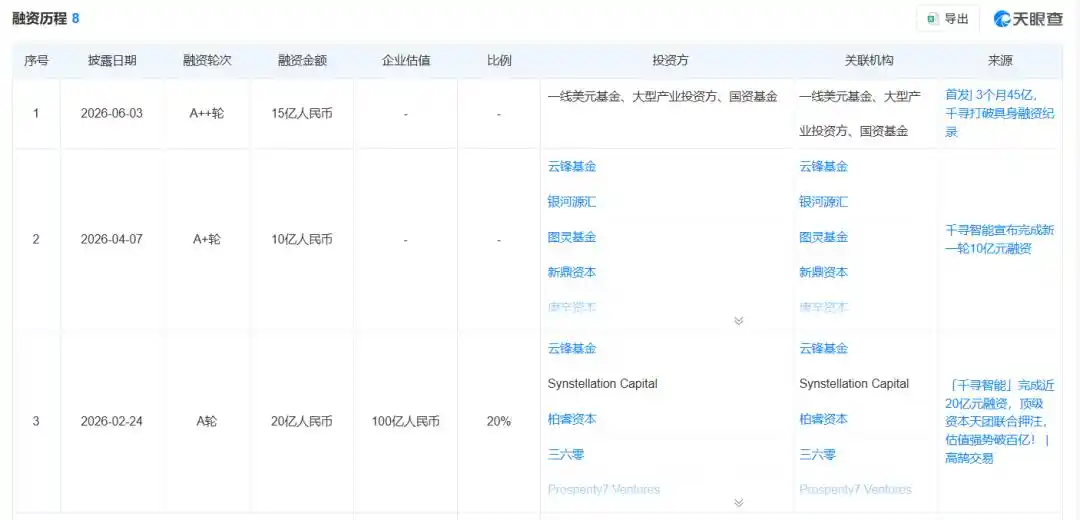Expand the A+轮 row investor list chevron
The height and width of the screenshot is (520, 1080).
739,320
